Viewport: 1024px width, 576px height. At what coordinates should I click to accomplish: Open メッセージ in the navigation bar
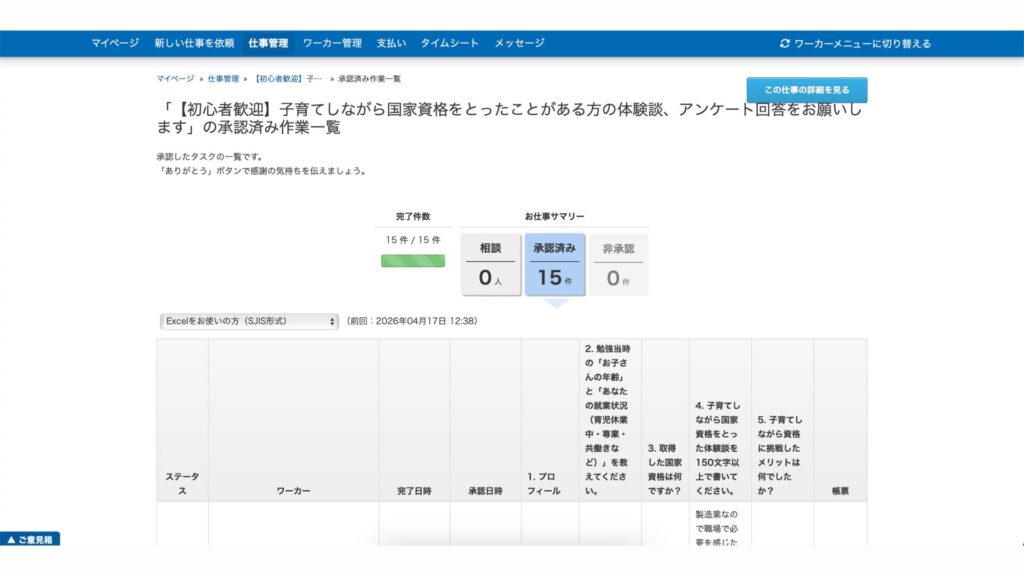pyautogui.click(x=519, y=43)
